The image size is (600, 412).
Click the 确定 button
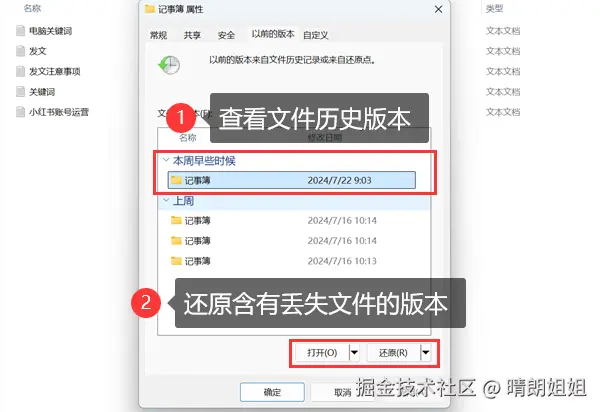(272, 392)
